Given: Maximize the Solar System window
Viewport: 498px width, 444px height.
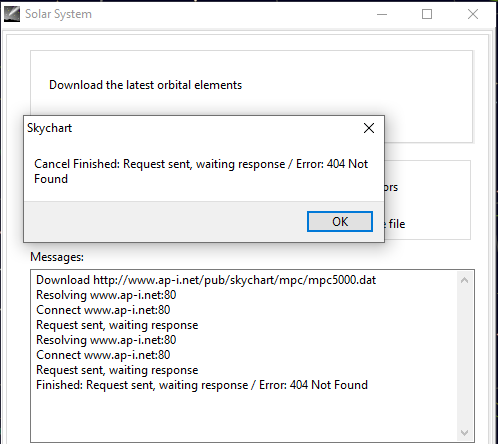Looking at the screenshot, I should pyautogui.click(x=427, y=14).
